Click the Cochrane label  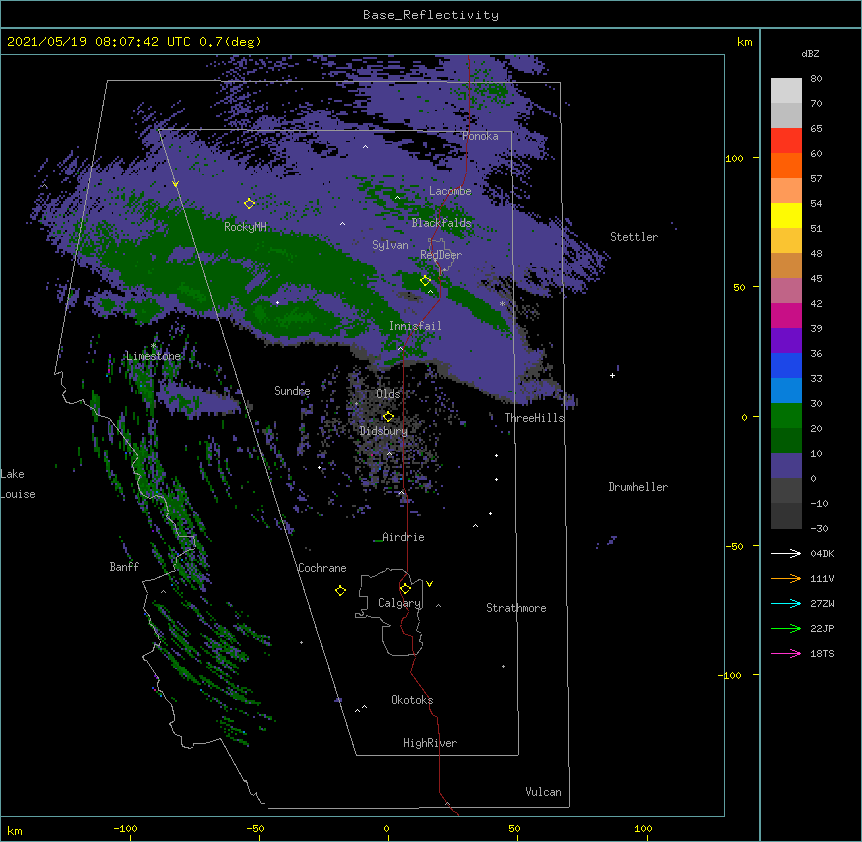322,568
